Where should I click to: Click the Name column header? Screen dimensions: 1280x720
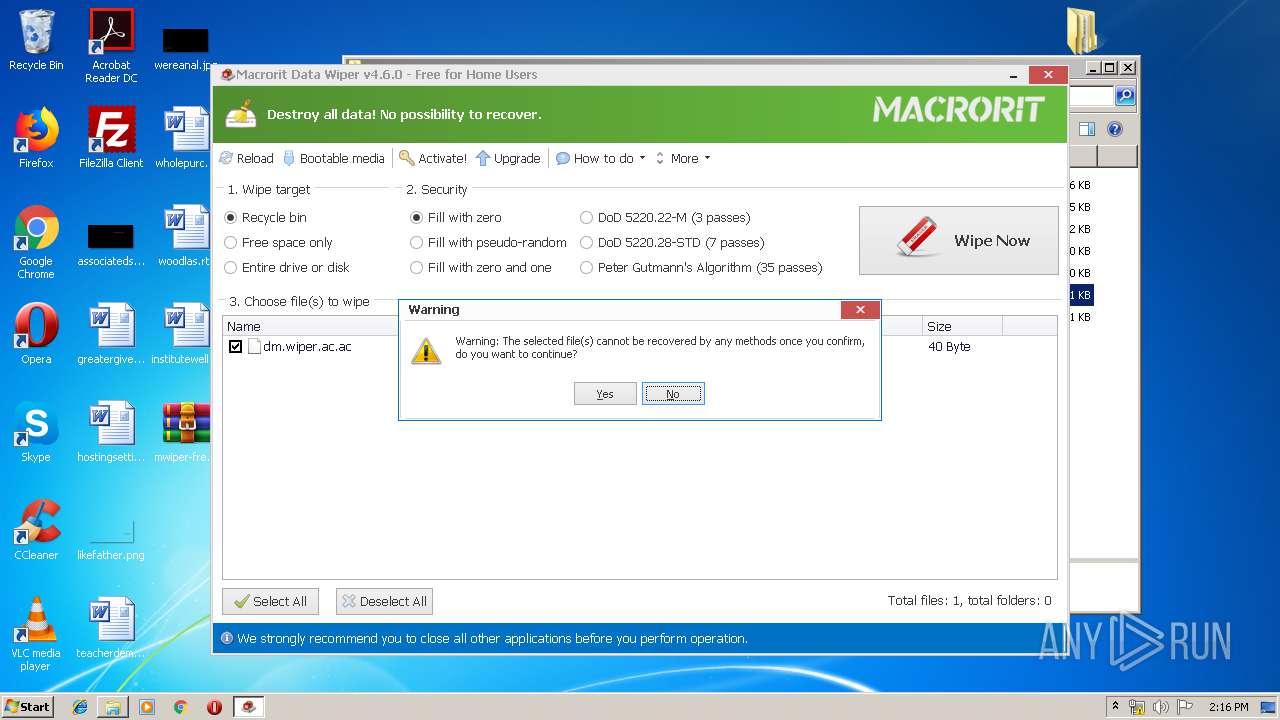click(311, 326)
